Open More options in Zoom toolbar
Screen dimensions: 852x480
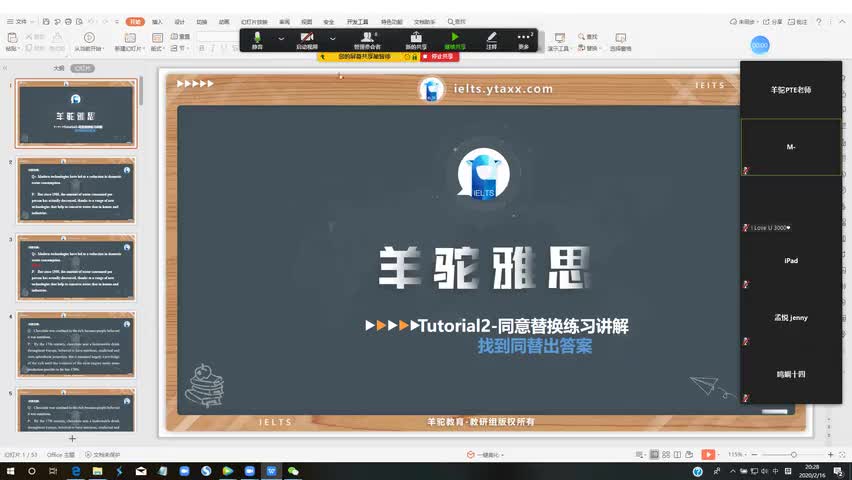pos(524,40)
